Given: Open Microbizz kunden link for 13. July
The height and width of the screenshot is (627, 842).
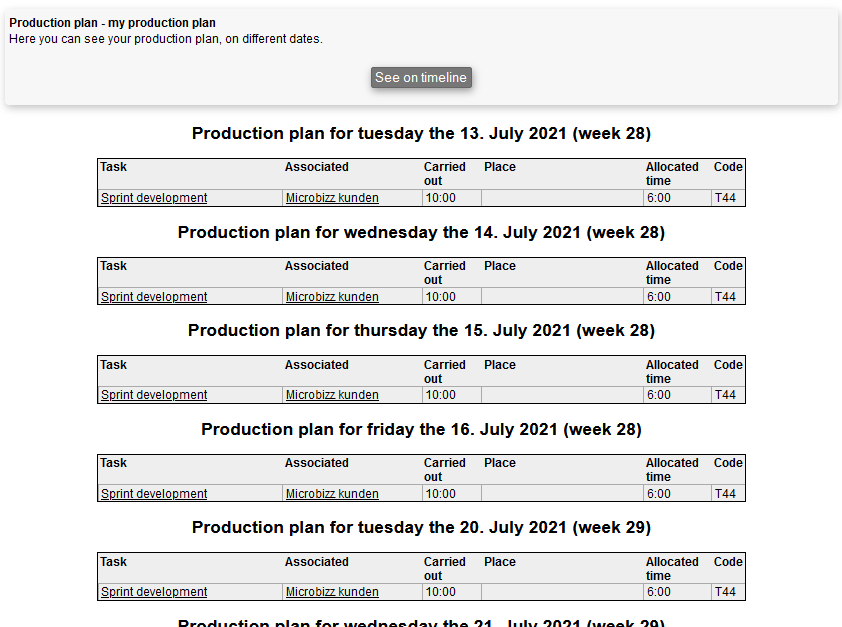Looking at the screenshot, I should coord(332,198).
